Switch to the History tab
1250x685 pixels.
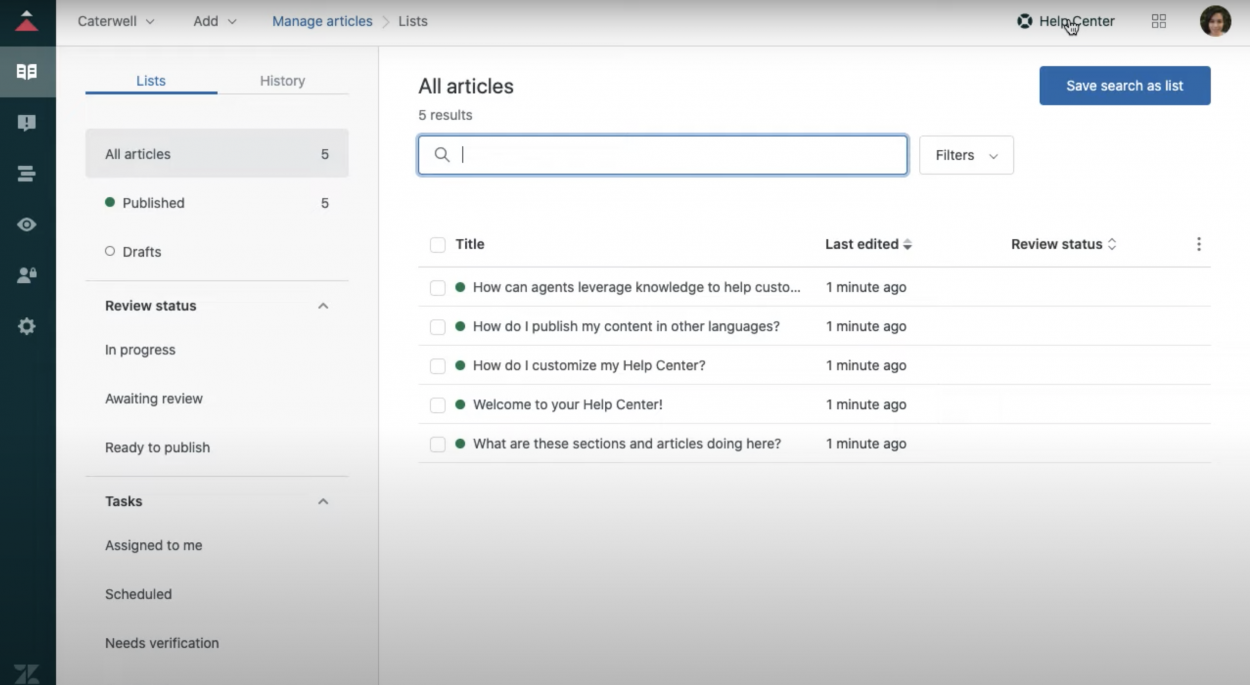click(x=282, y=81)
